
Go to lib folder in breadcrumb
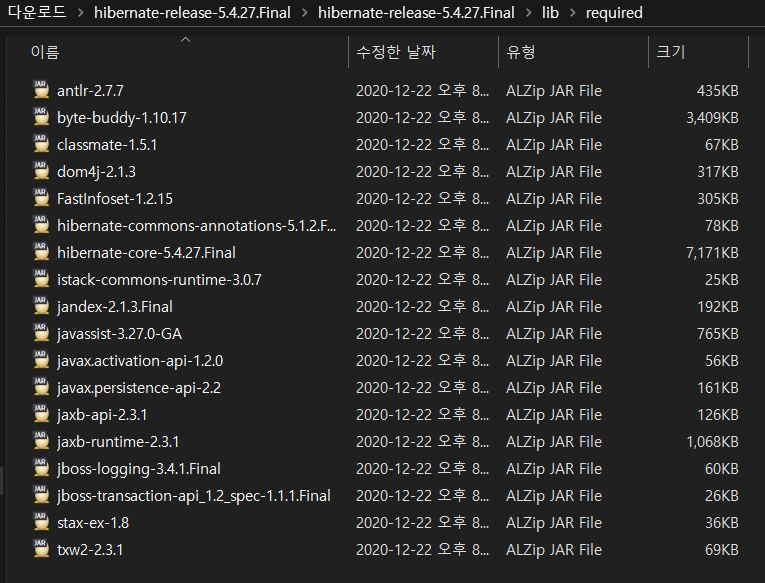pos(550,13)
